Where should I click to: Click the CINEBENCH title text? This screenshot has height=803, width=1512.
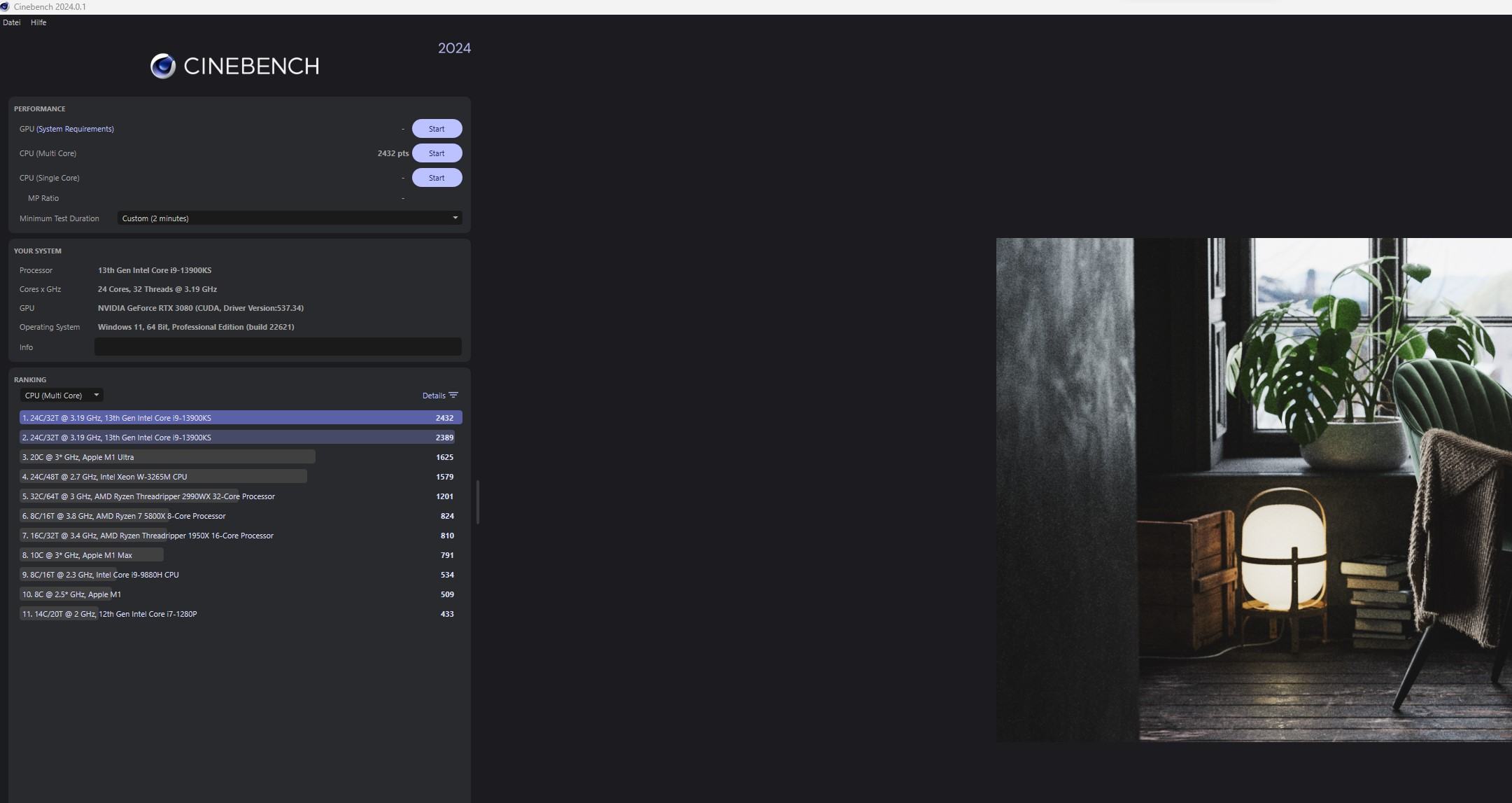tap(251, 66)
